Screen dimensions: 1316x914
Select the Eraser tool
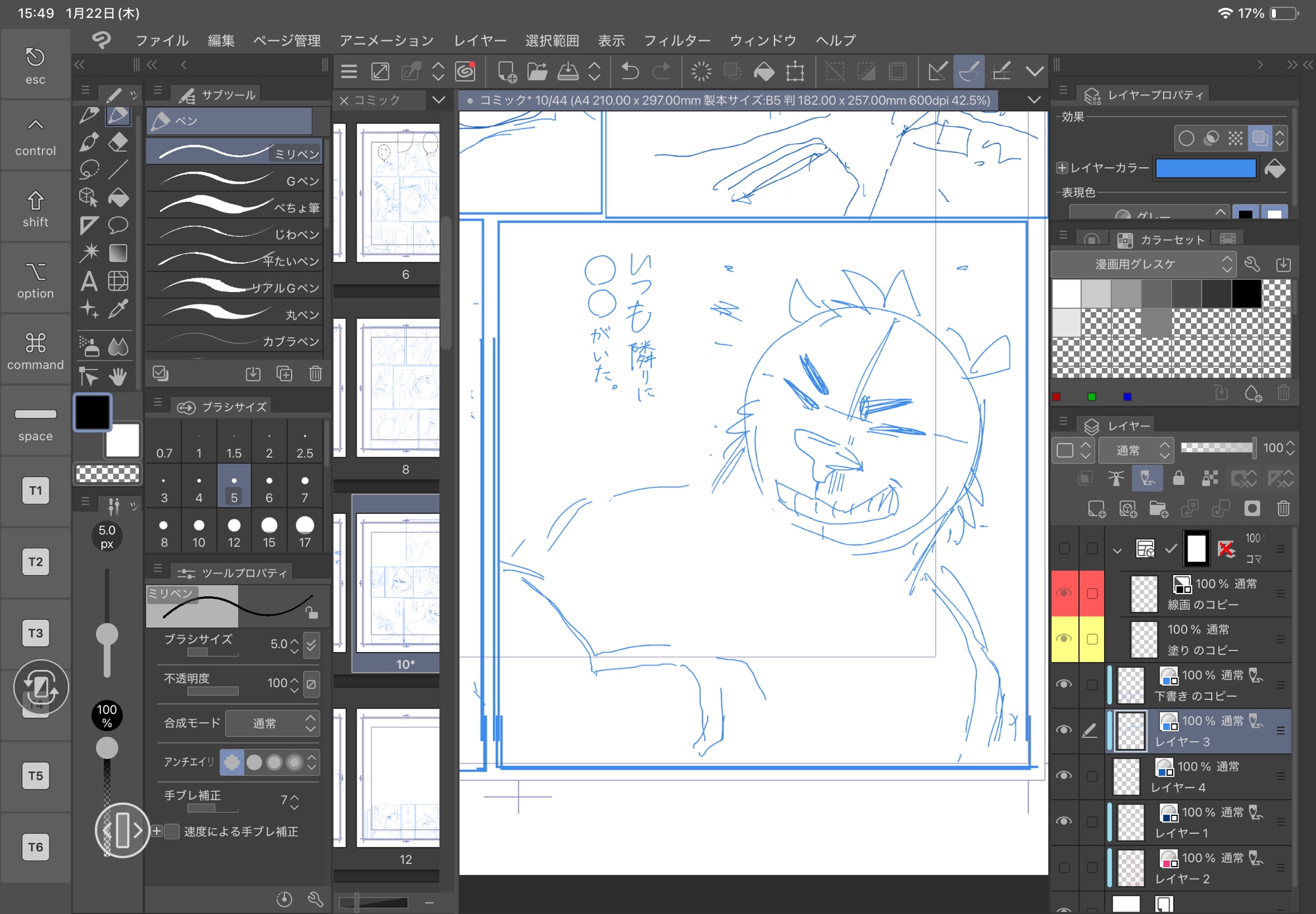coord(118,142)
